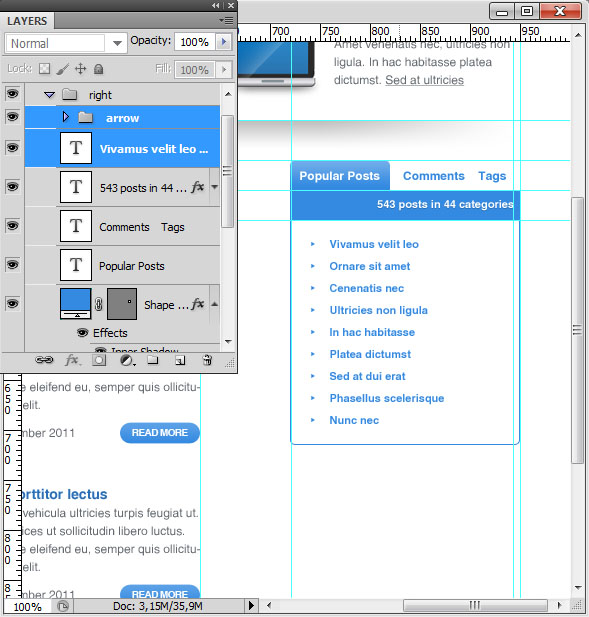Select the Popular Posts layer name
The height and width of the screenshot is (617, 589).
pos(132,266)
